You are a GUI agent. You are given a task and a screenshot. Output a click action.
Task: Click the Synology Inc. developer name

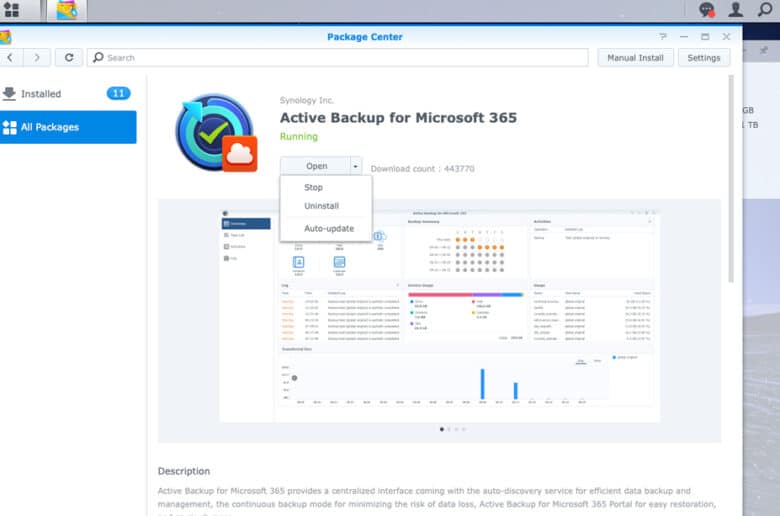click(306, 101)
